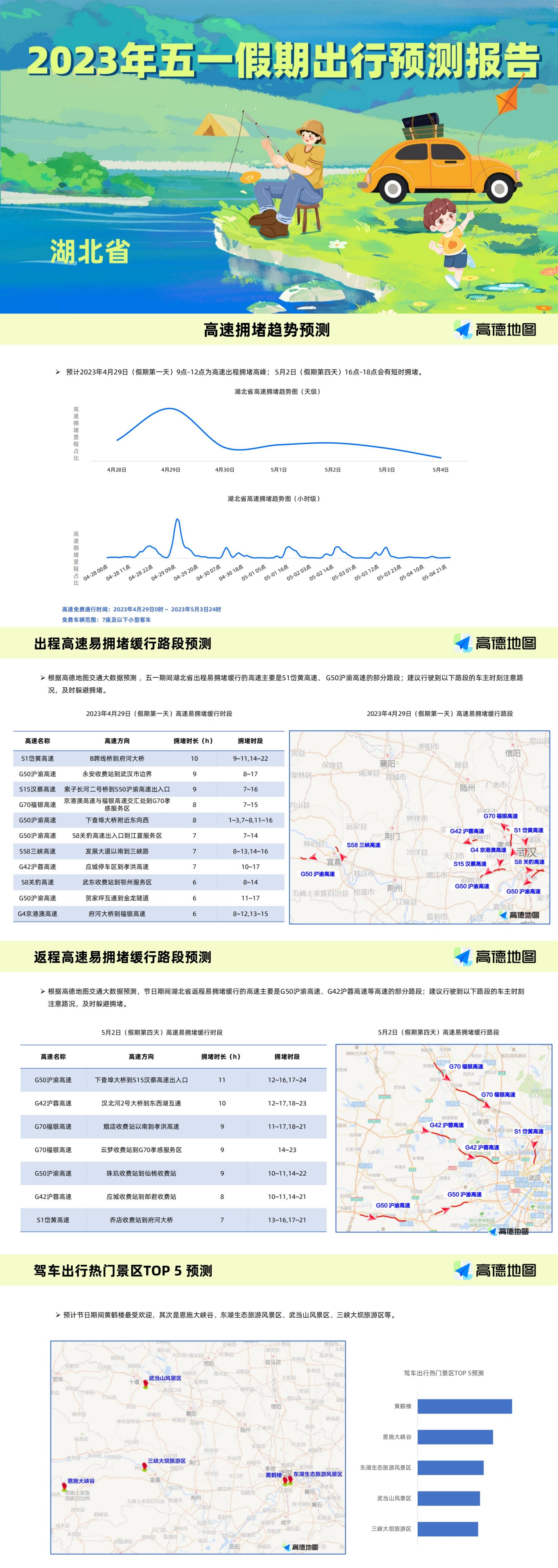Click the 永安收费站到武汉市边界 table cell
The width and height of the screenshot is (558, 1568).
pyautogui.click(x=117, y=774)
